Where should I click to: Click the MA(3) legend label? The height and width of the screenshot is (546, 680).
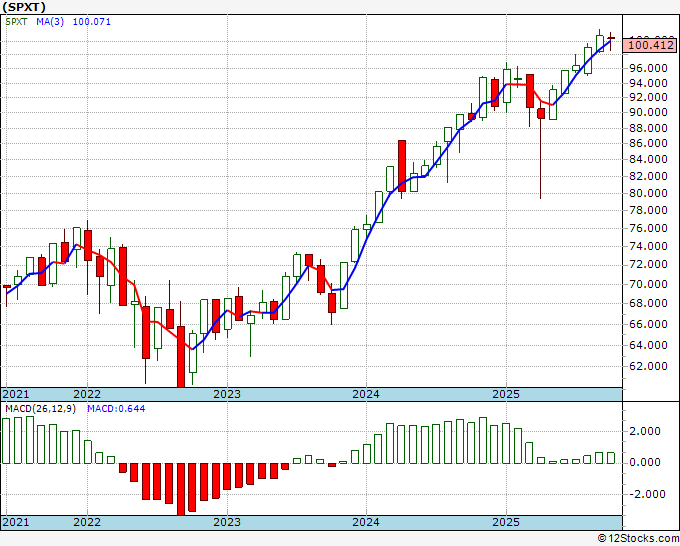coord(50,22)
